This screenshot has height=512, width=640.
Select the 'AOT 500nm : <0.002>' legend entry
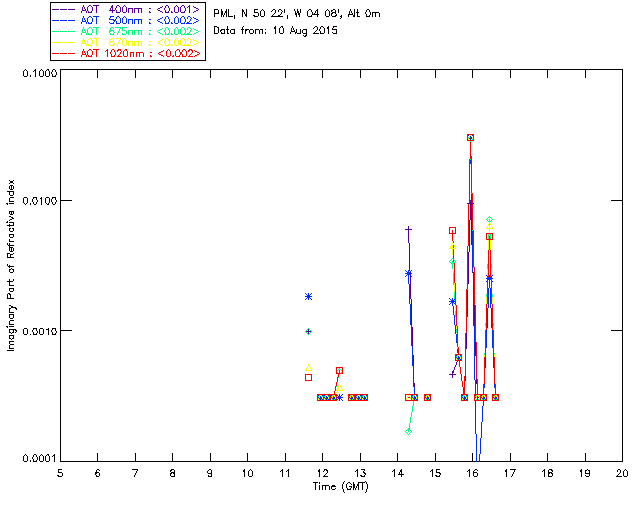pos(128,20)
